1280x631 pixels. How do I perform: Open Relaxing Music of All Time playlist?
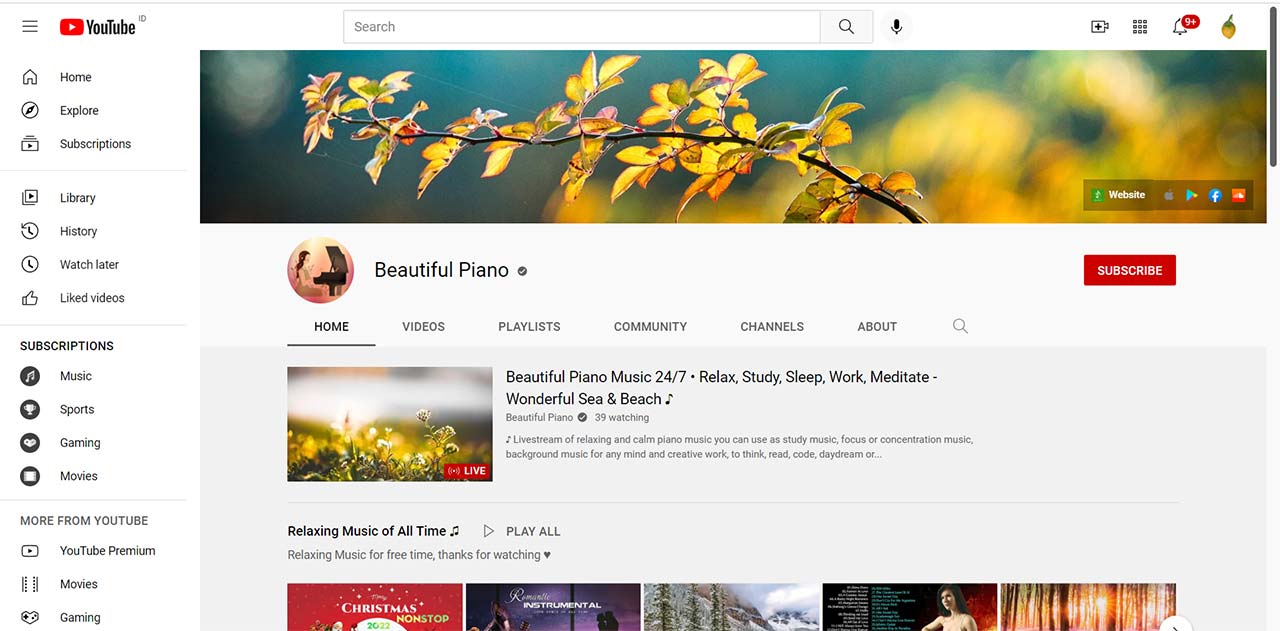[x=373, y=531]
